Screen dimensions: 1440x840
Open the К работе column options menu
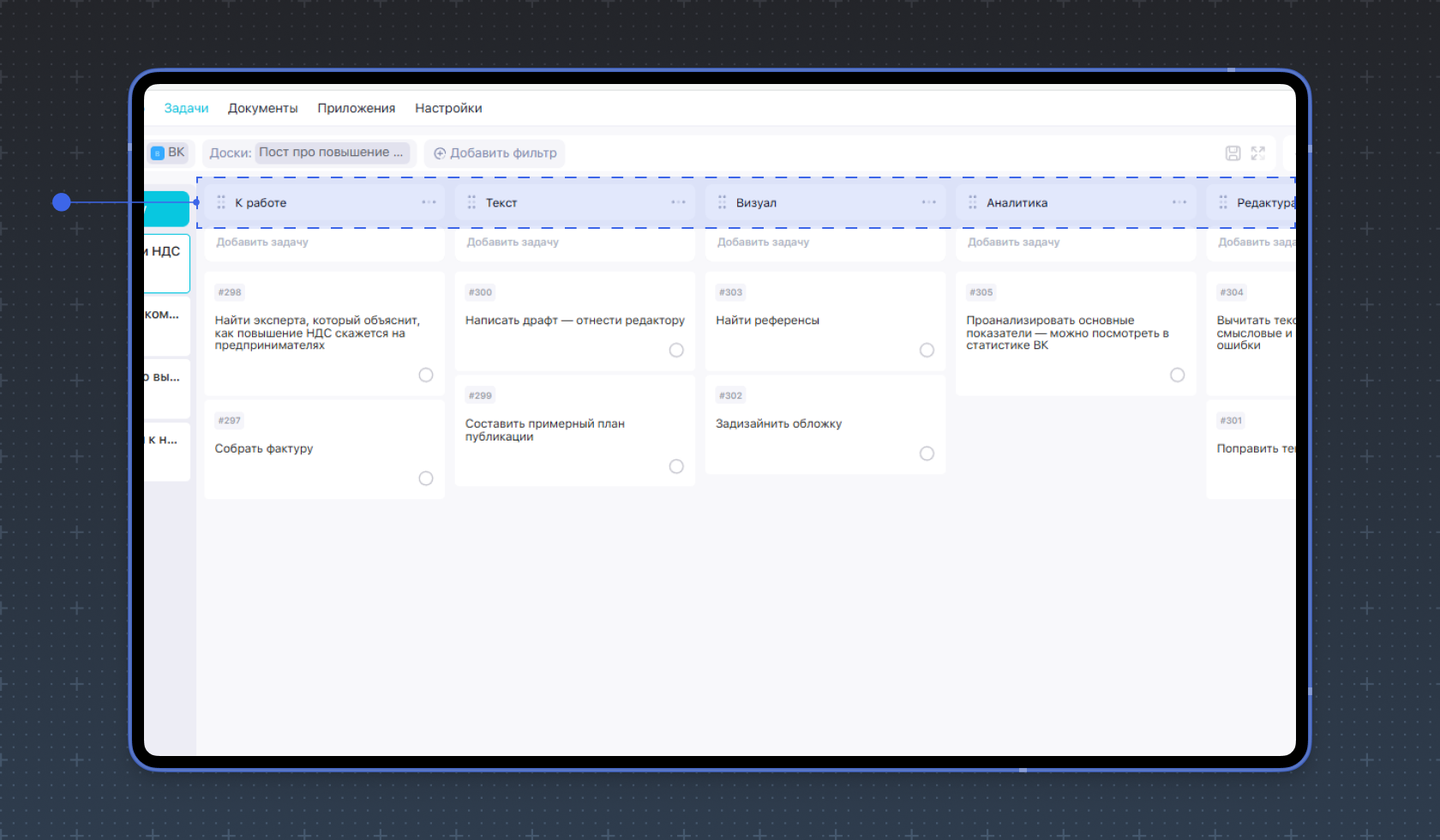click(429, 202)
